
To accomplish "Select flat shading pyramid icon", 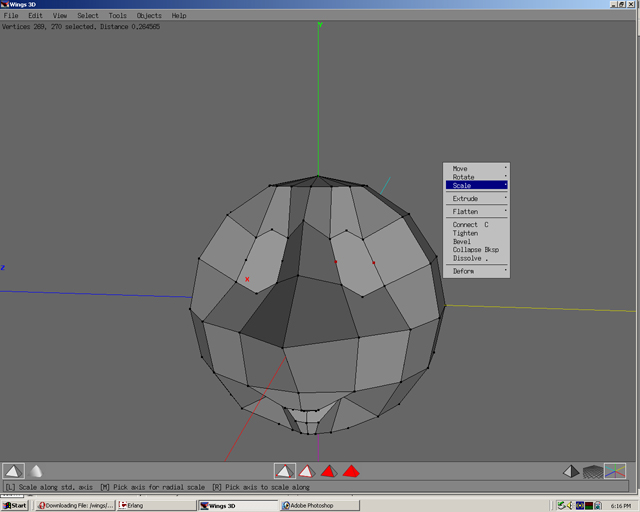I will 13,471.
